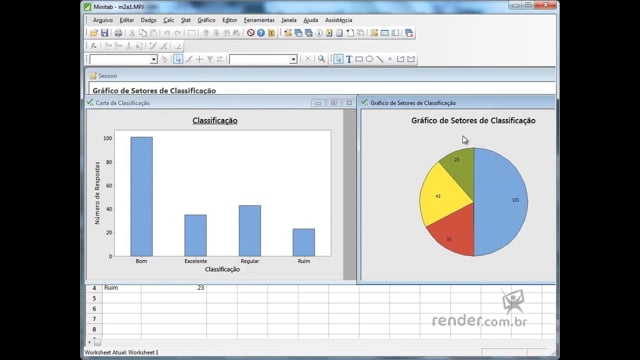Click the Excelente bar in bar chart
This screenshot has height=360, width=640.
[196, 236]
